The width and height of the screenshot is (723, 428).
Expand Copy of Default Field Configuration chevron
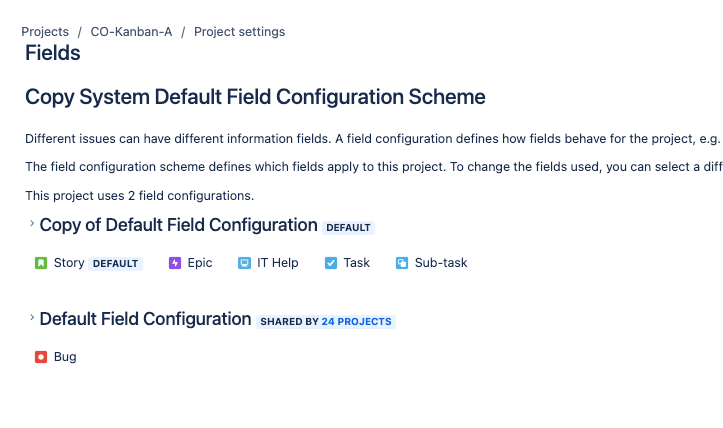click(32, 223)
